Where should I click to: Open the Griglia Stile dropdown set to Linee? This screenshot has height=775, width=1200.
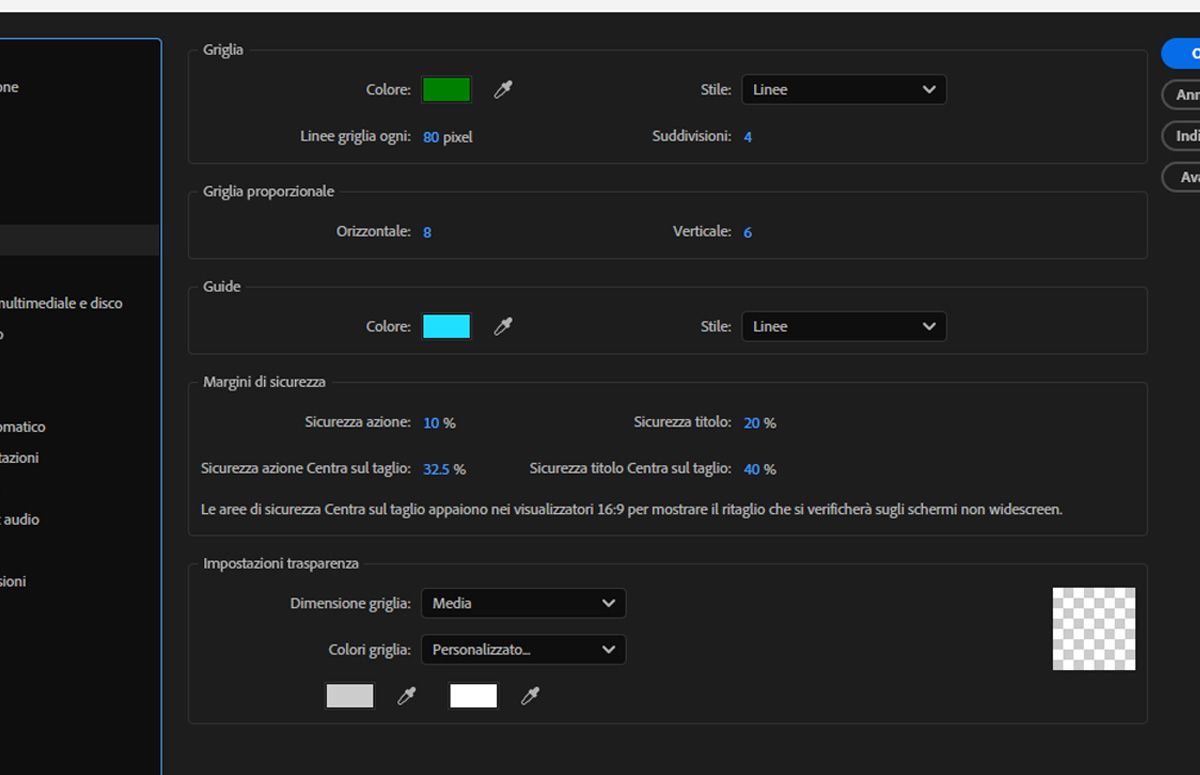(844, 90)
